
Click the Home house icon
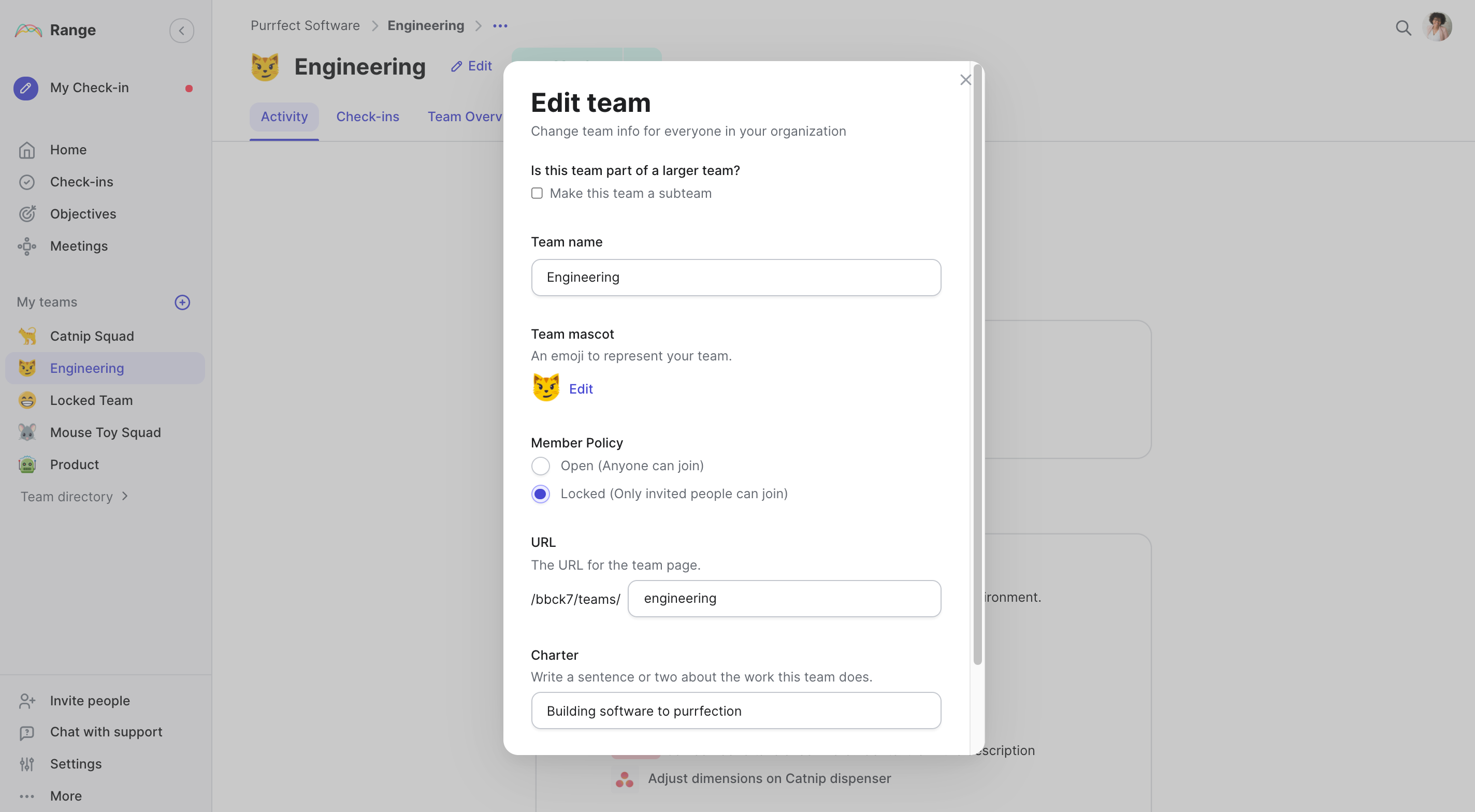coord(27,150)
